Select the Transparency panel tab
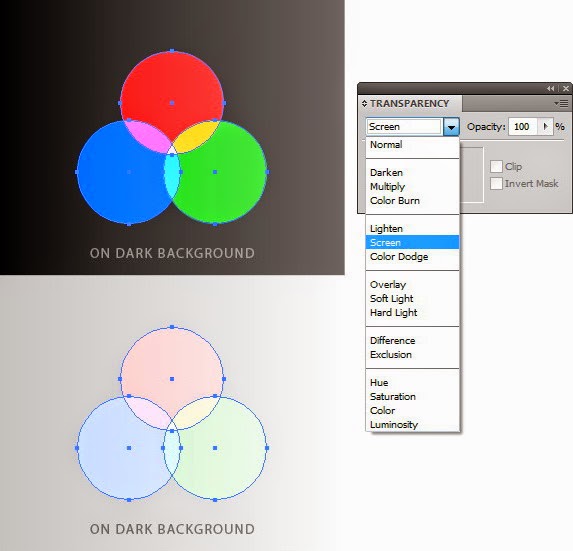The width and height of the screenshot is (573, 551). 410,104
